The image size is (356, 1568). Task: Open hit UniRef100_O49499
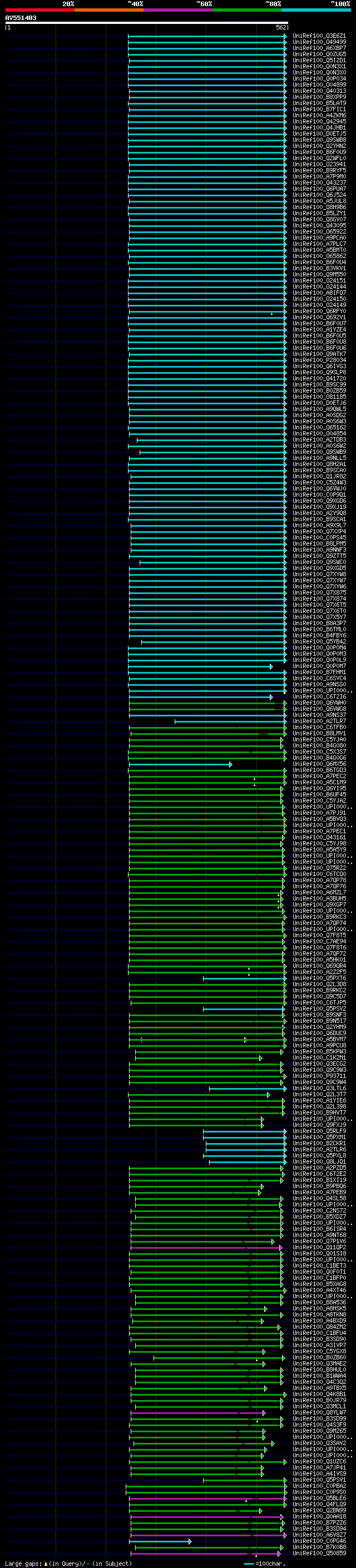[319, 42]
